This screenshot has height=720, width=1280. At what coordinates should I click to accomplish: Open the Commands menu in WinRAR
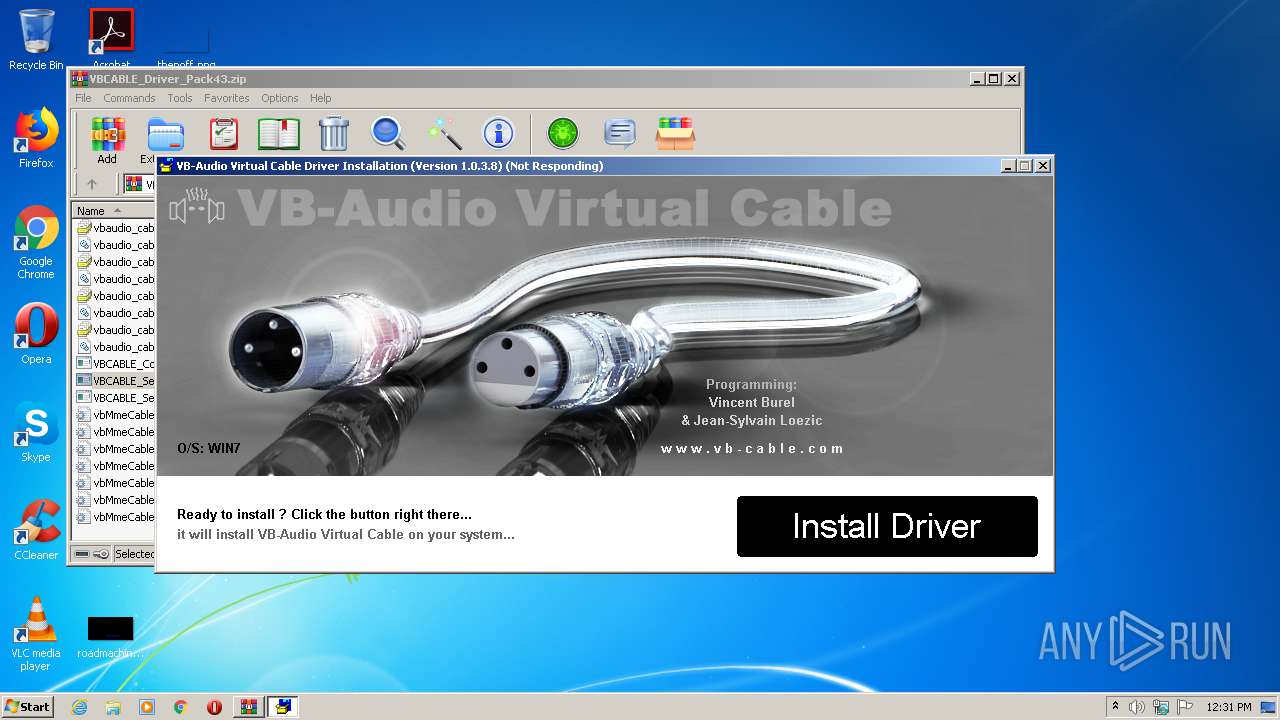click(x=129, y=98)
